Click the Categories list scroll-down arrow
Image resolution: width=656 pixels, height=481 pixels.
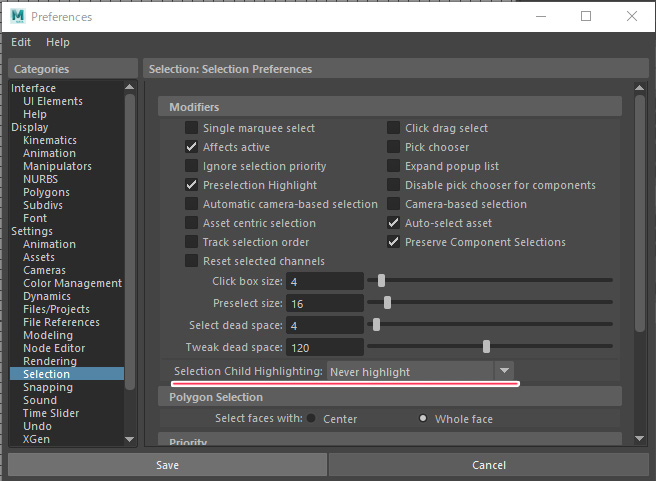[x=129, y=438]
